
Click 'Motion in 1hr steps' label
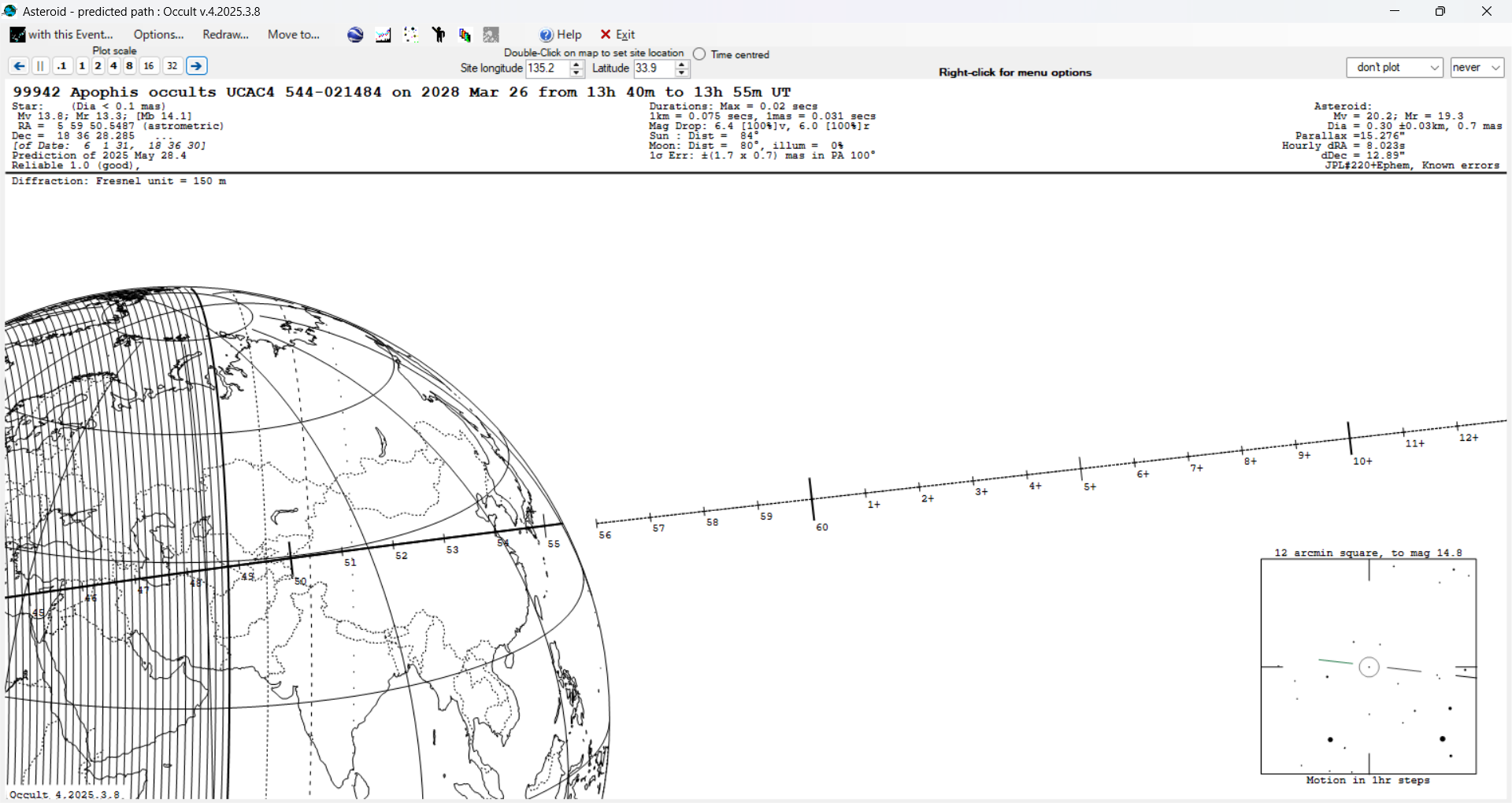click(x=1368, y=780)
